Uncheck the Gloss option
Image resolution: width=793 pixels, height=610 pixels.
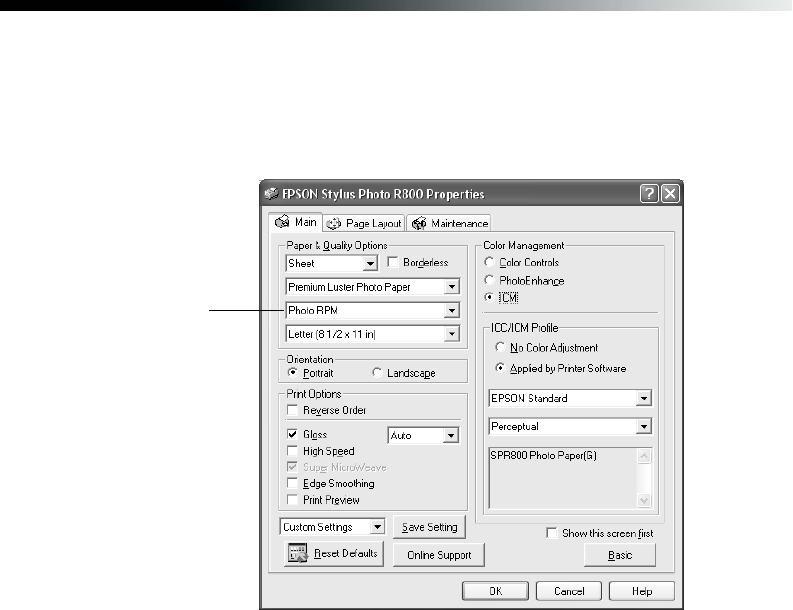click(x=292, y=434)
